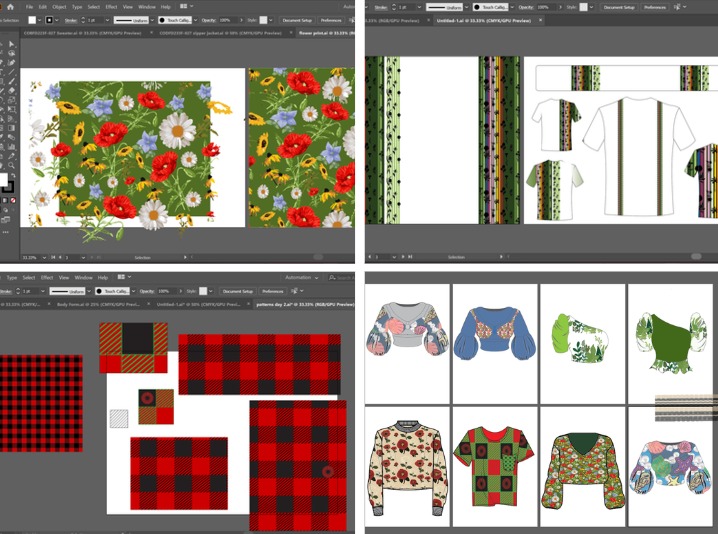Click Document Setup in the flower print window
This screenshot has width=718, height=534.
[296, 19]
